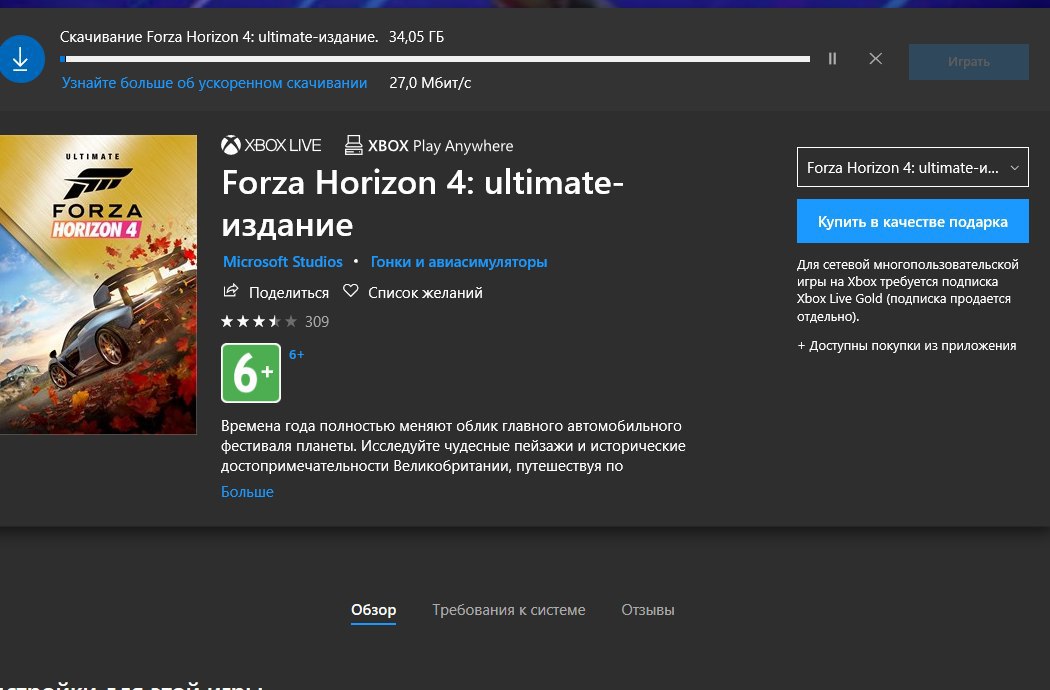1050x690 pixels.
Task: Click the small blue 6+ link
Action: pos(296,355)
